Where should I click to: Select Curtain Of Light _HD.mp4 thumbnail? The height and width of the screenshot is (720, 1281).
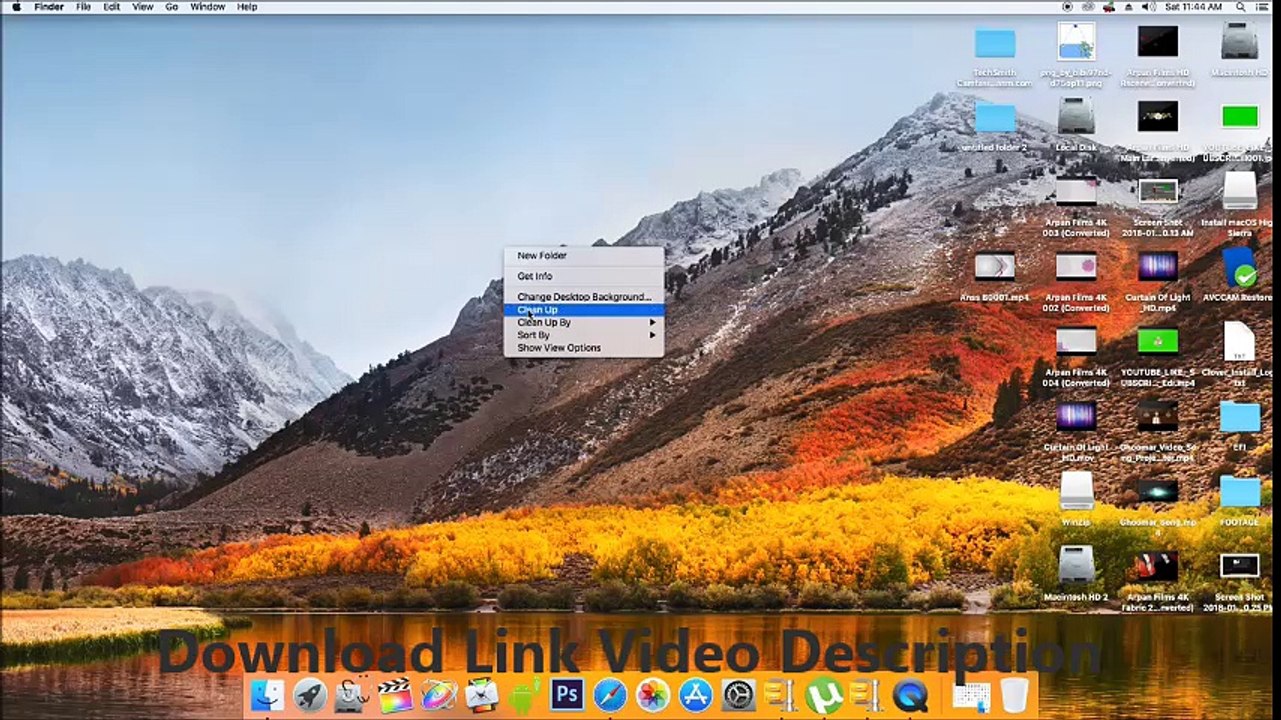(1158, 266)
